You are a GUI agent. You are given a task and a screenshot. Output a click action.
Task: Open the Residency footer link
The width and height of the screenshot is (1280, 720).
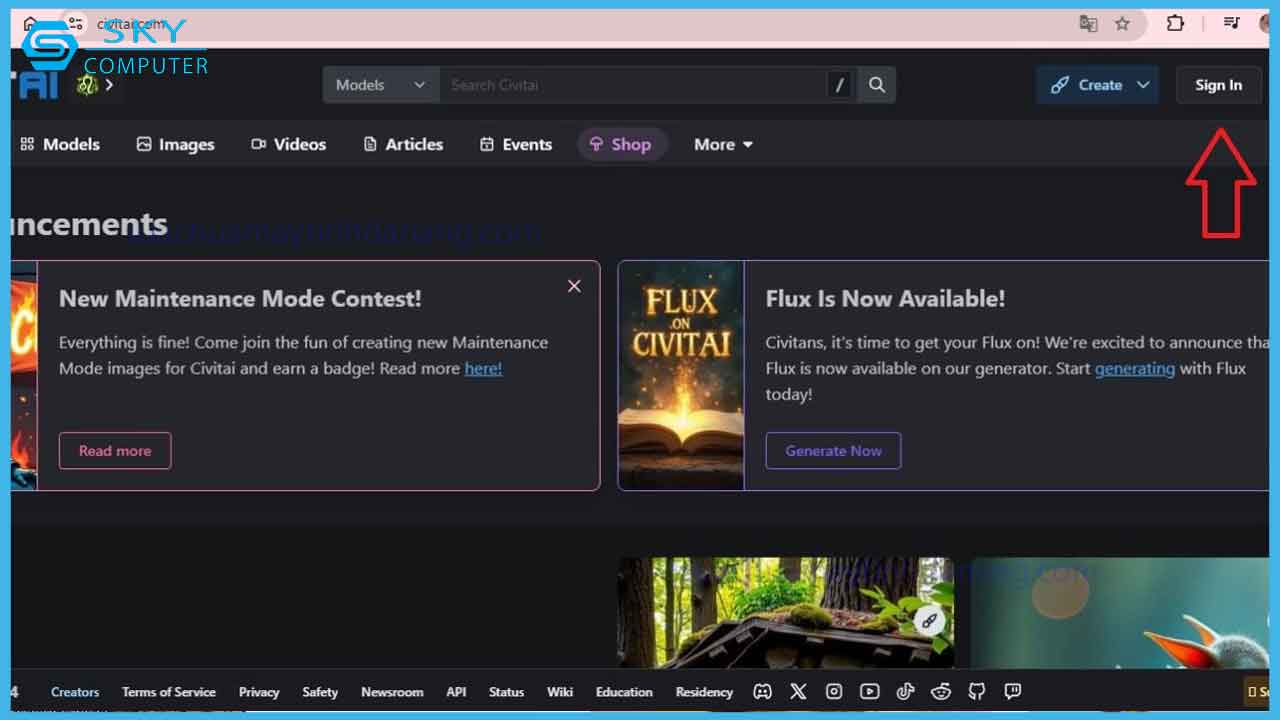[704, 692]
